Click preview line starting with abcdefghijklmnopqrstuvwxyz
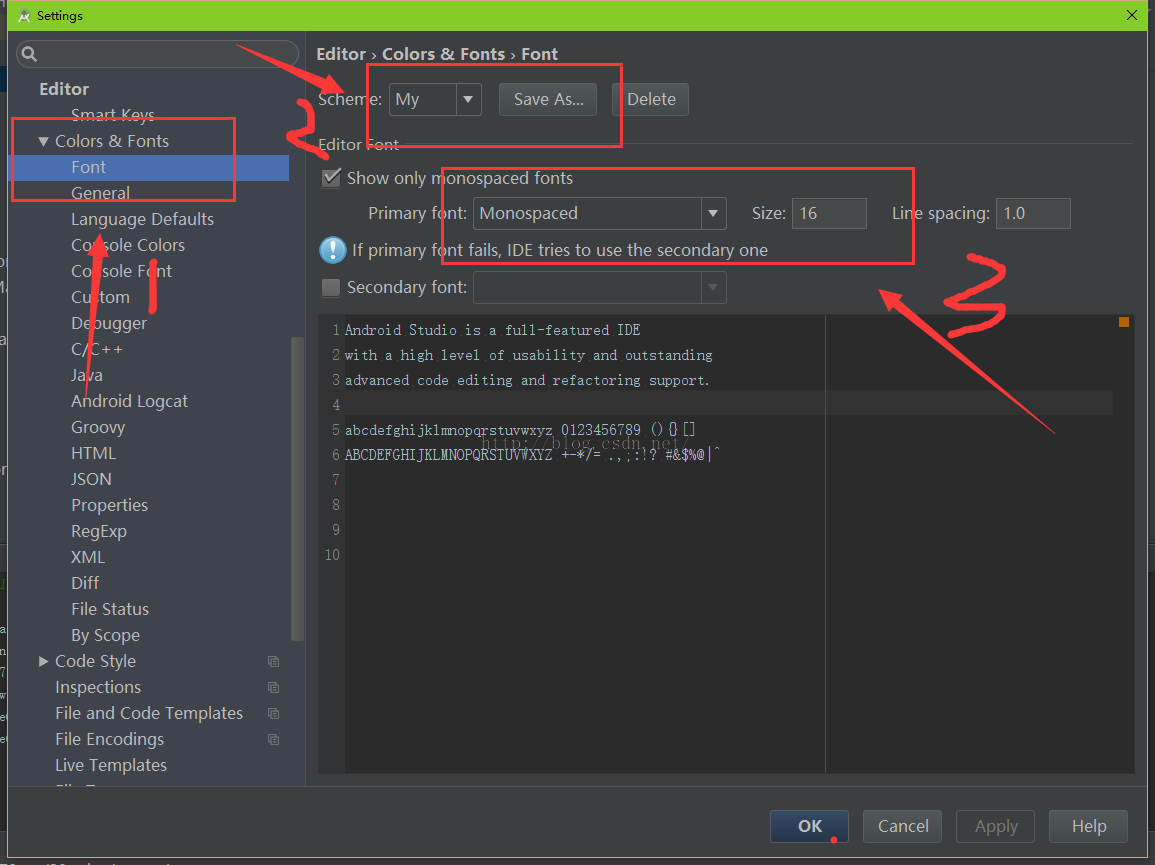Viewport: 1155px width, 865px height. 520,430
